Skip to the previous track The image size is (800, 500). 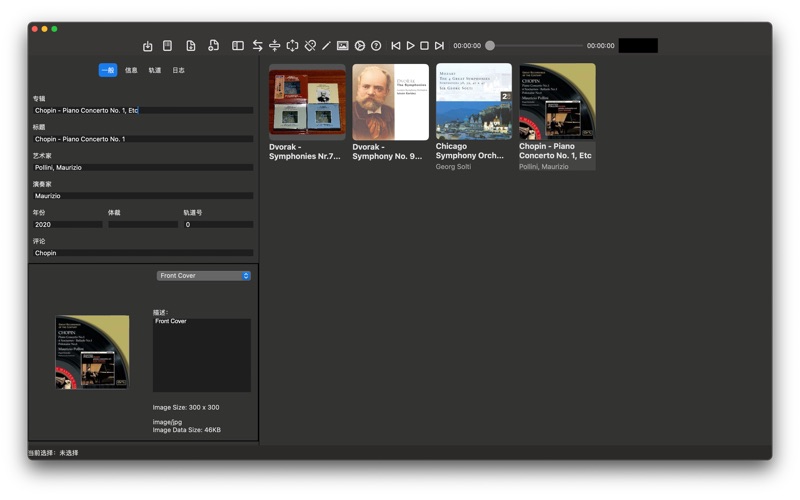click(x=396, y=46)
